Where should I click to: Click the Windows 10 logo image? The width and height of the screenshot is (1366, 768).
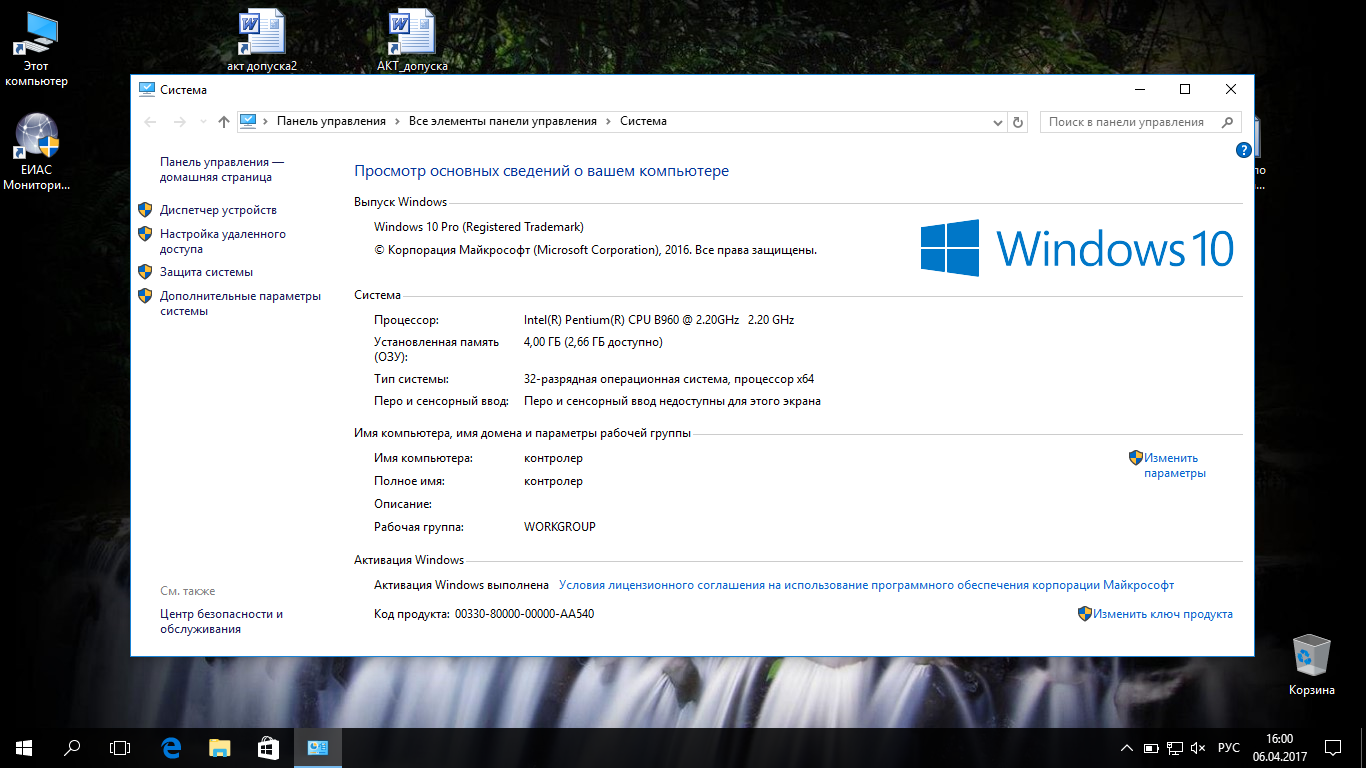1077,248
